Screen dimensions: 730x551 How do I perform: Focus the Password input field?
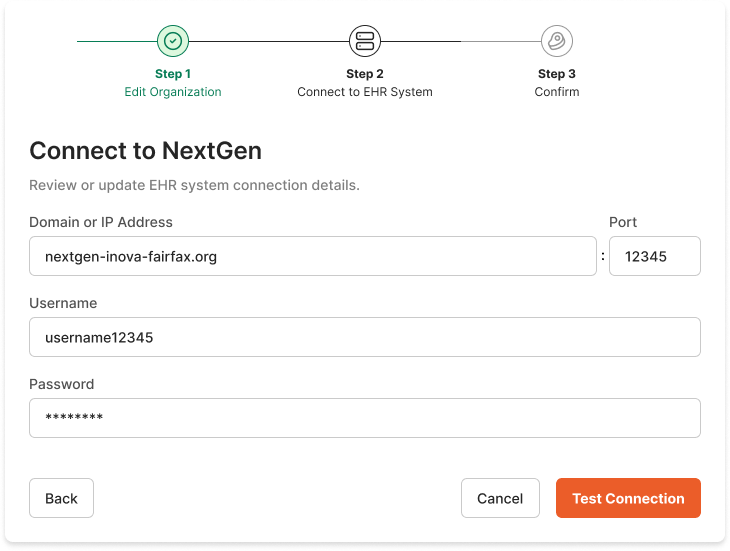point(365,418)
